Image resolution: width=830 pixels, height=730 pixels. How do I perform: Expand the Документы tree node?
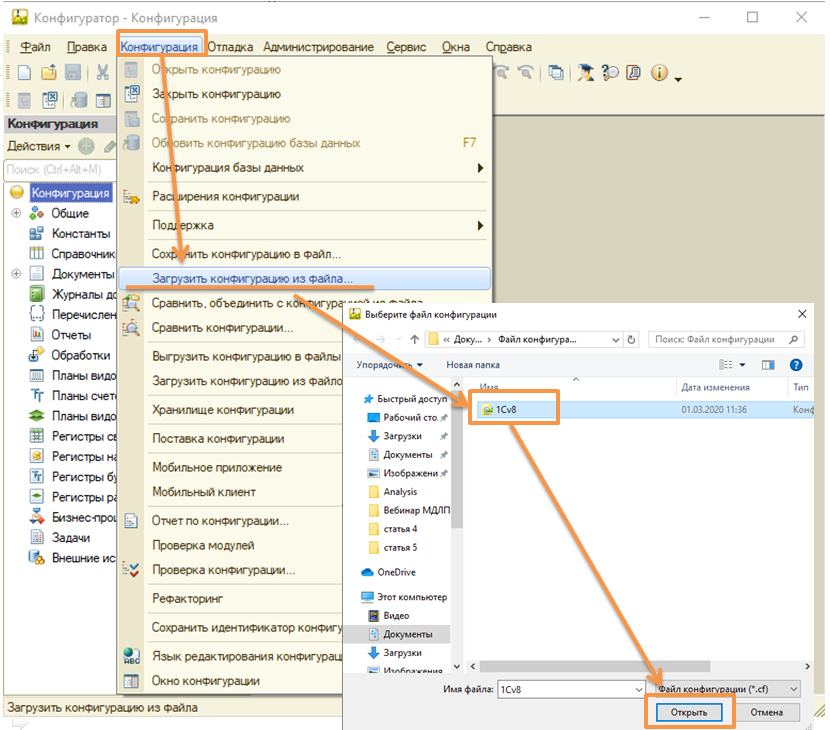coord(16,274)
